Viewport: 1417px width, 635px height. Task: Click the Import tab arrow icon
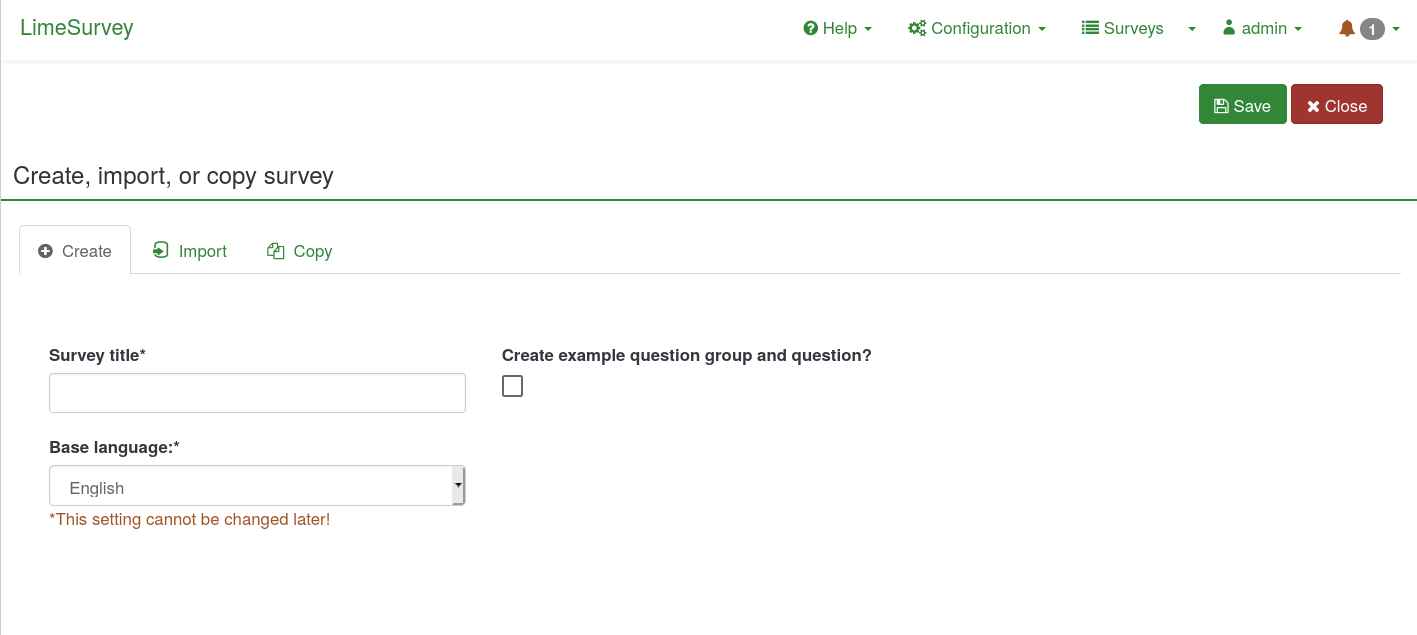(x=161, y=250)
